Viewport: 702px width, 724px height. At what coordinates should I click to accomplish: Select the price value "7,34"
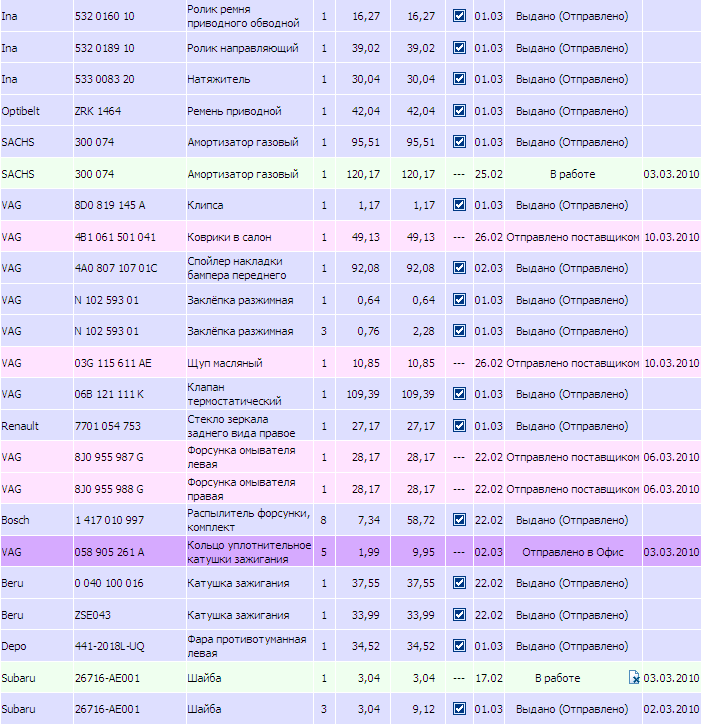369,520
